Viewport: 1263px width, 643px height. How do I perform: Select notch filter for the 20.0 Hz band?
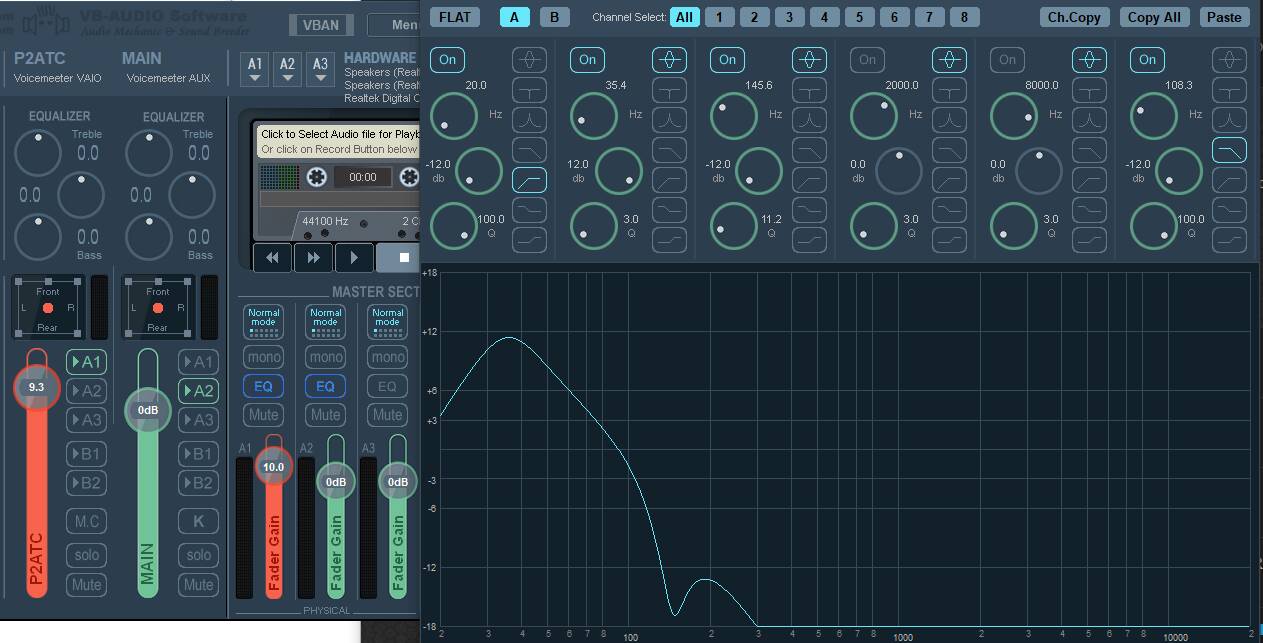(530, 90)
